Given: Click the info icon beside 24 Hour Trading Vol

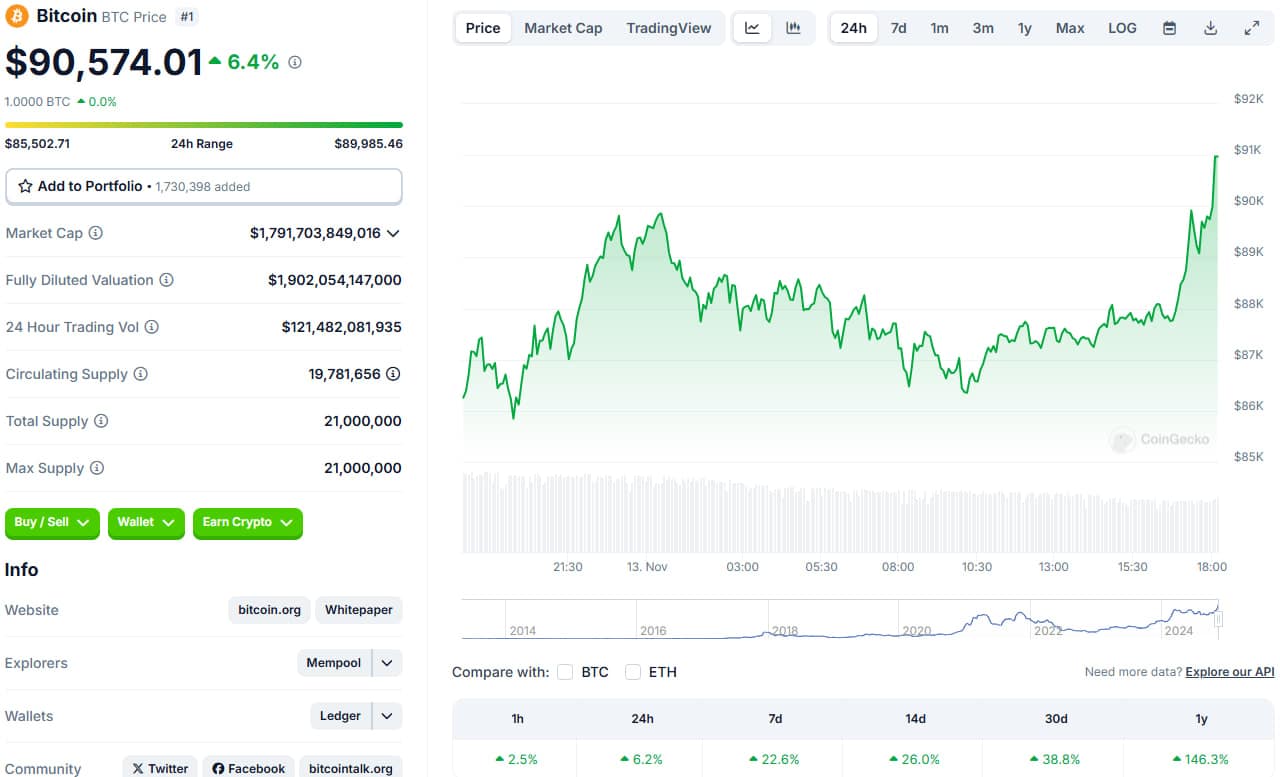Looking at the screenshot, I should (151, 327).
